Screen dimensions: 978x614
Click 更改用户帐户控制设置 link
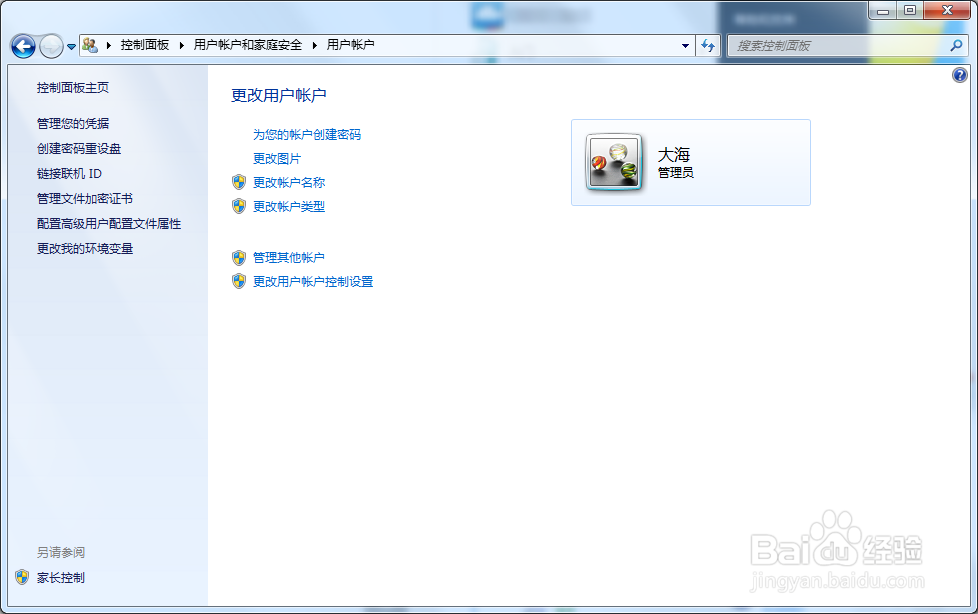pos(313,281)
